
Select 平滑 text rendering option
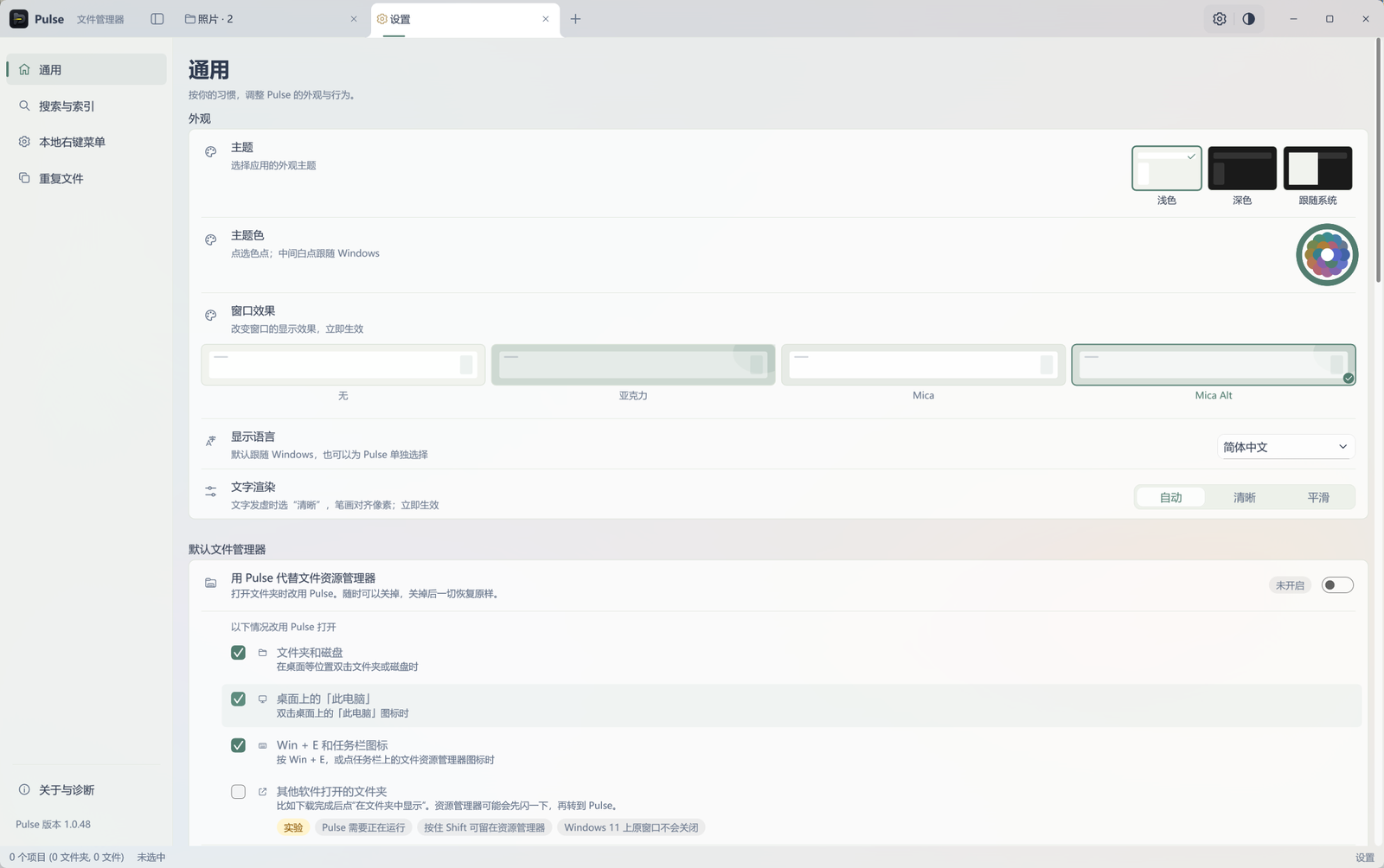pos(1318,497)
